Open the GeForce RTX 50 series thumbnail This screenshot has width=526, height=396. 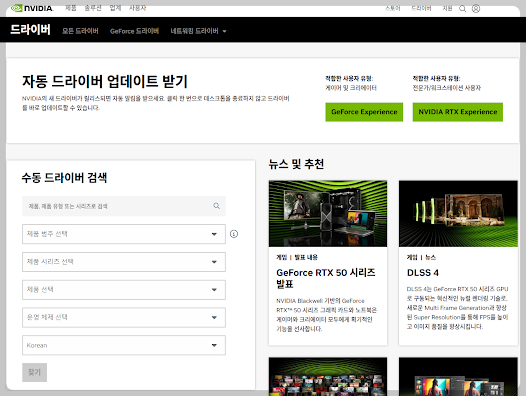(328, 213)
